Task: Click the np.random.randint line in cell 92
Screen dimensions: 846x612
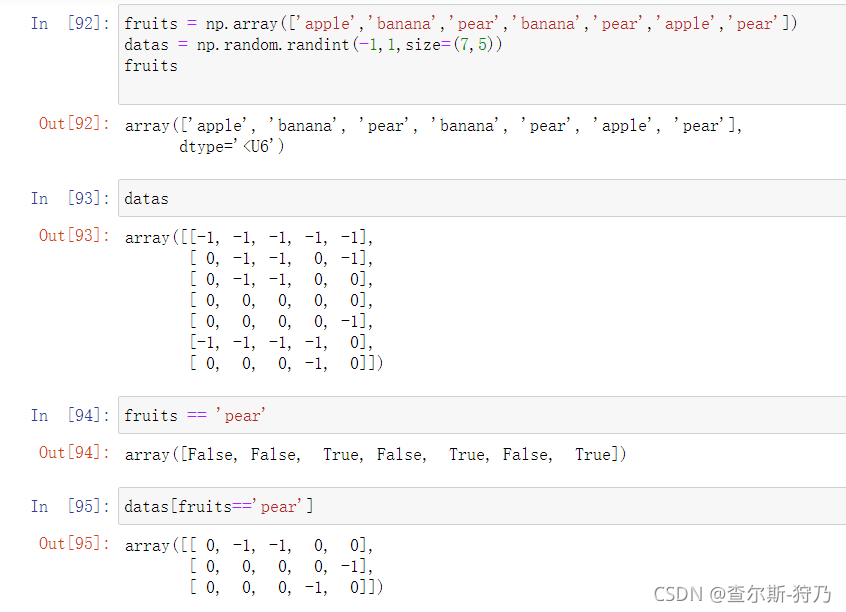Action: click(x=313, y=45)
